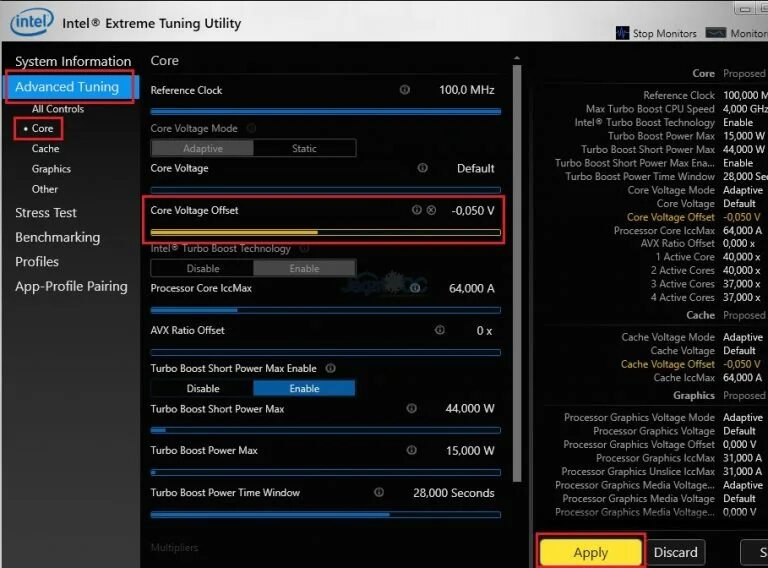Click the AVX Ratio Offset slider

[326, 352]
